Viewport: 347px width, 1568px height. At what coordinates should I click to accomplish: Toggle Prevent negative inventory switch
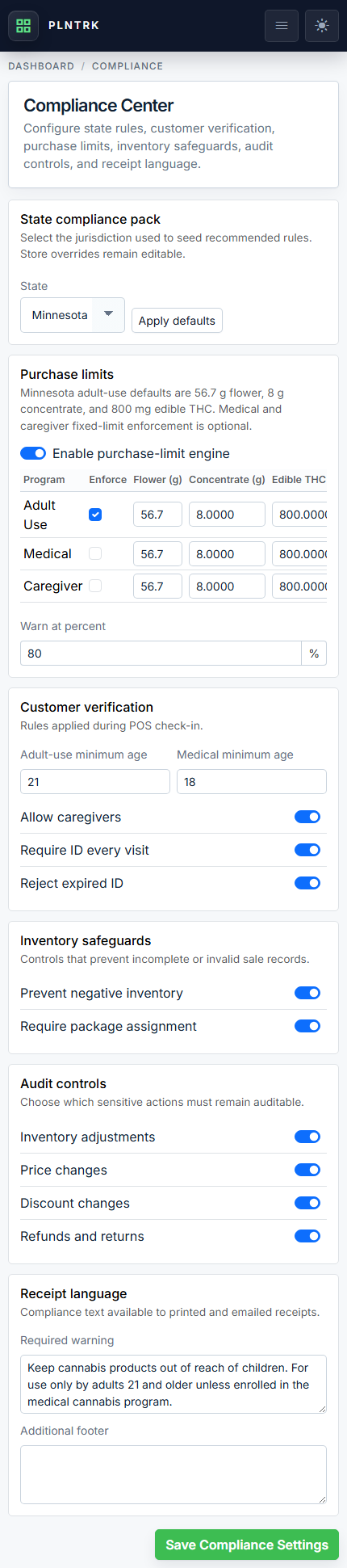(307, 993)
